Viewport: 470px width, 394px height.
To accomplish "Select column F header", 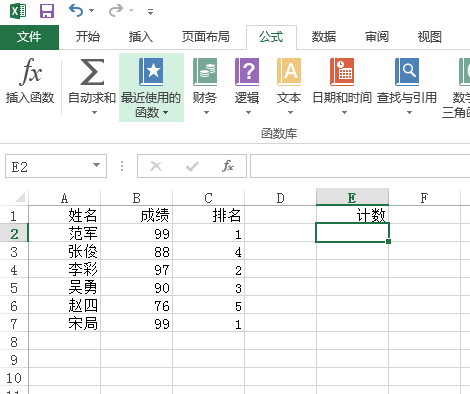I will click(x=424, y=198).
